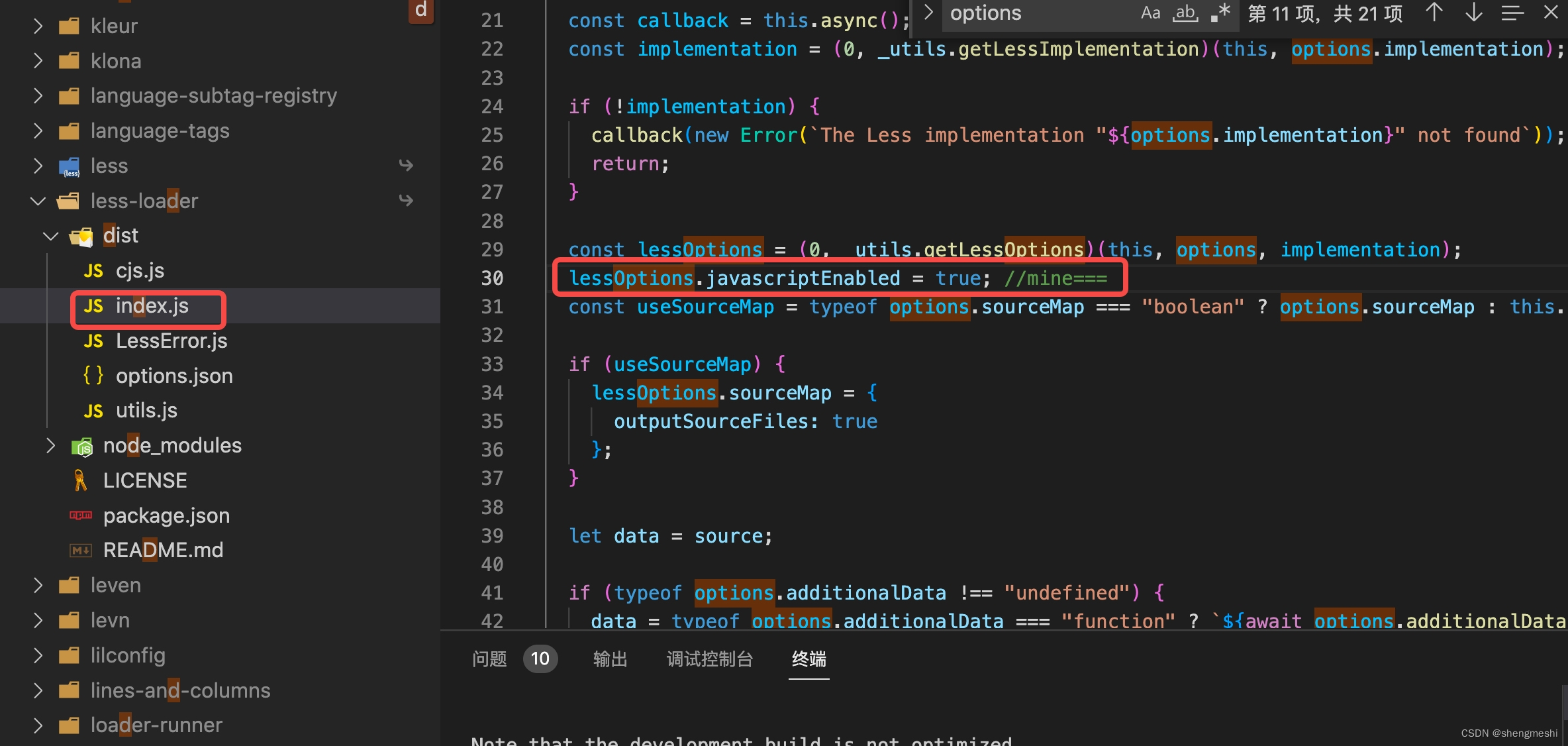Image resolution: width=1568 pixels, height=746 pixels.
Task: Click Find in Selection icon
Action: 1512,13
